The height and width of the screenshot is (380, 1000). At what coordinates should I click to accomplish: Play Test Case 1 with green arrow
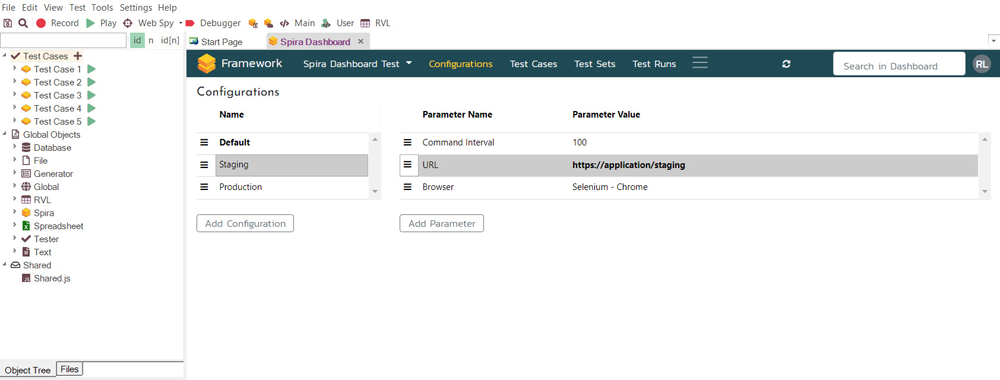(91, 69)
